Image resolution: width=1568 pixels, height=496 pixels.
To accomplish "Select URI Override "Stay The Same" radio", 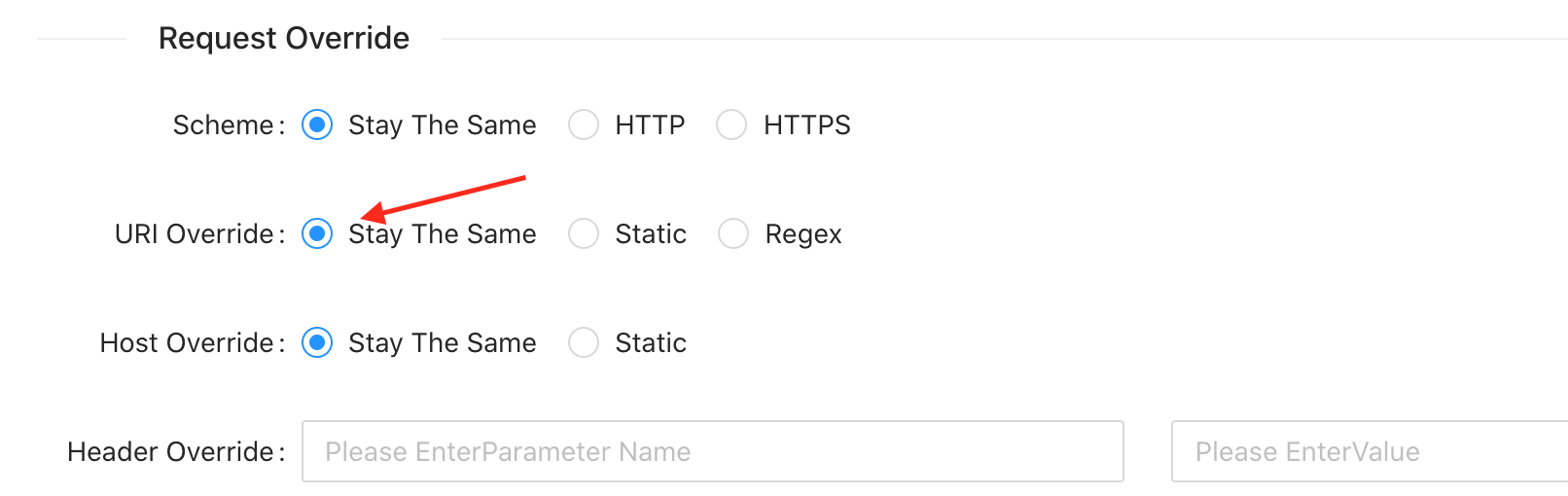I will click(x=317, y=234).
